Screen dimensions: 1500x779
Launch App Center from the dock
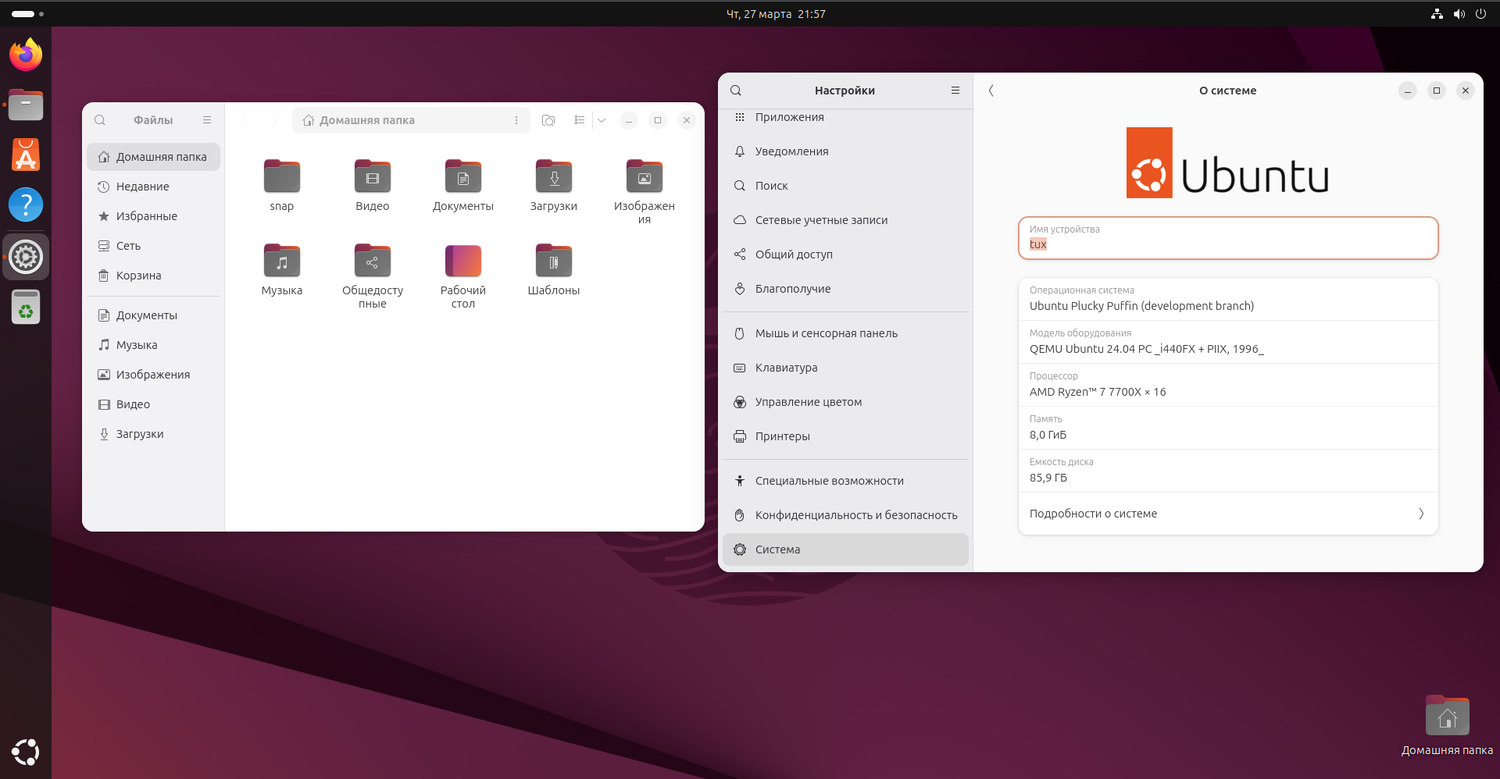[26, 155]
